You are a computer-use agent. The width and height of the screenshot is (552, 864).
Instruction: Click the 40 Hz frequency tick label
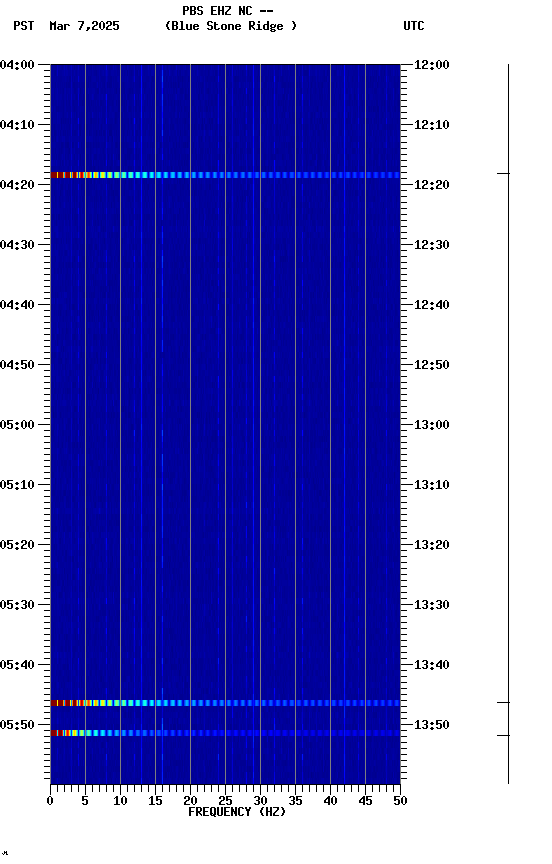[330, 801]
